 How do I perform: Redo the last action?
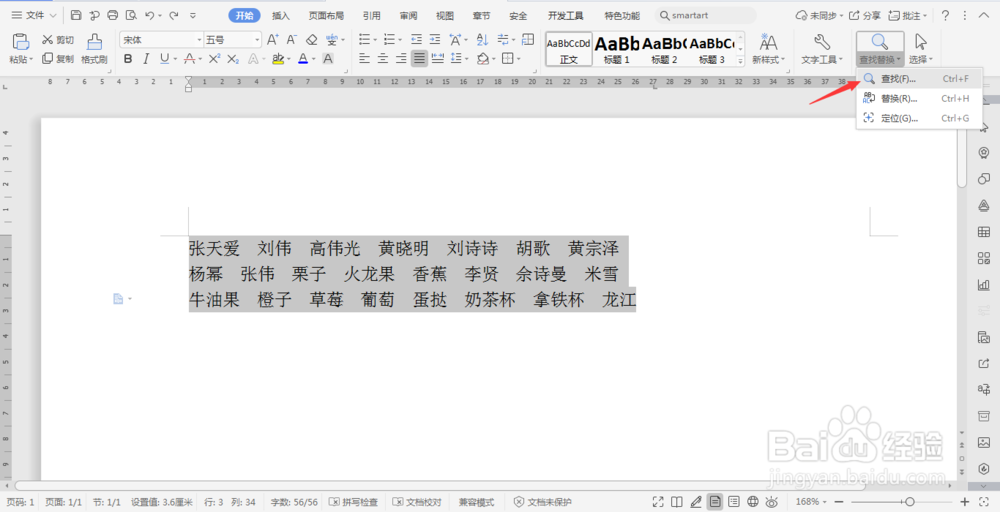coord(173,15)
